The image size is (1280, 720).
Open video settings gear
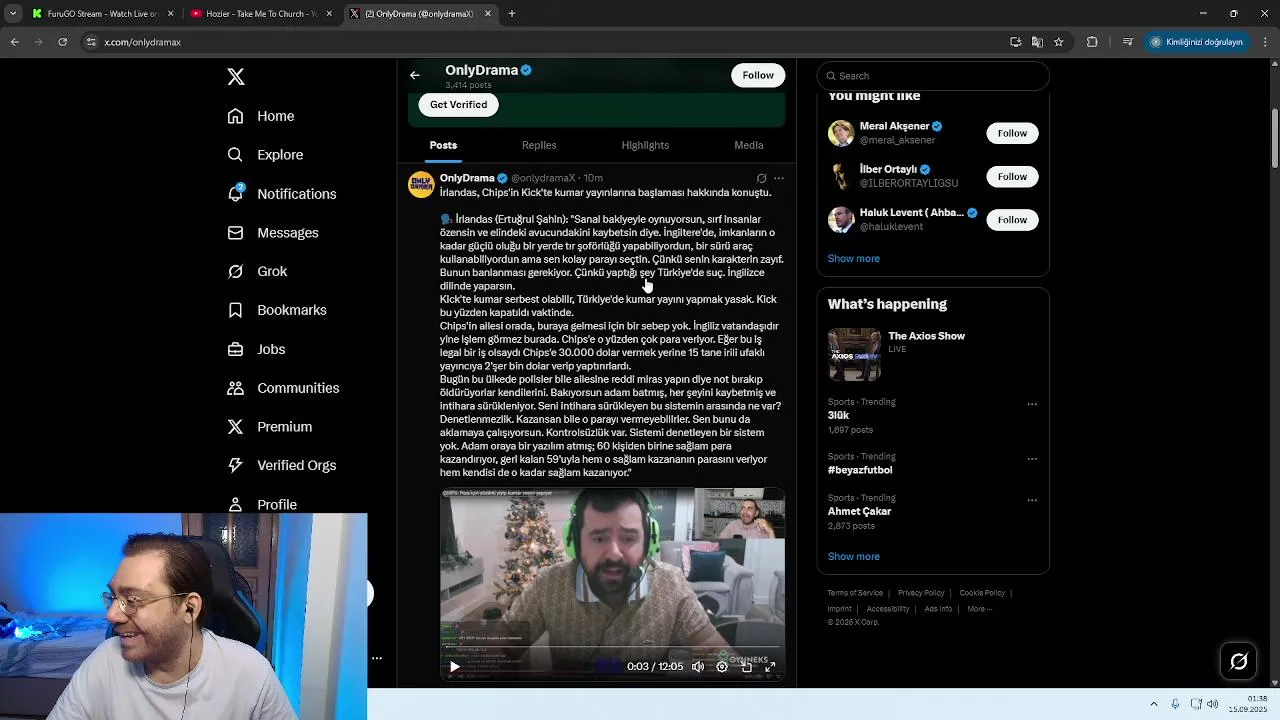722,667
